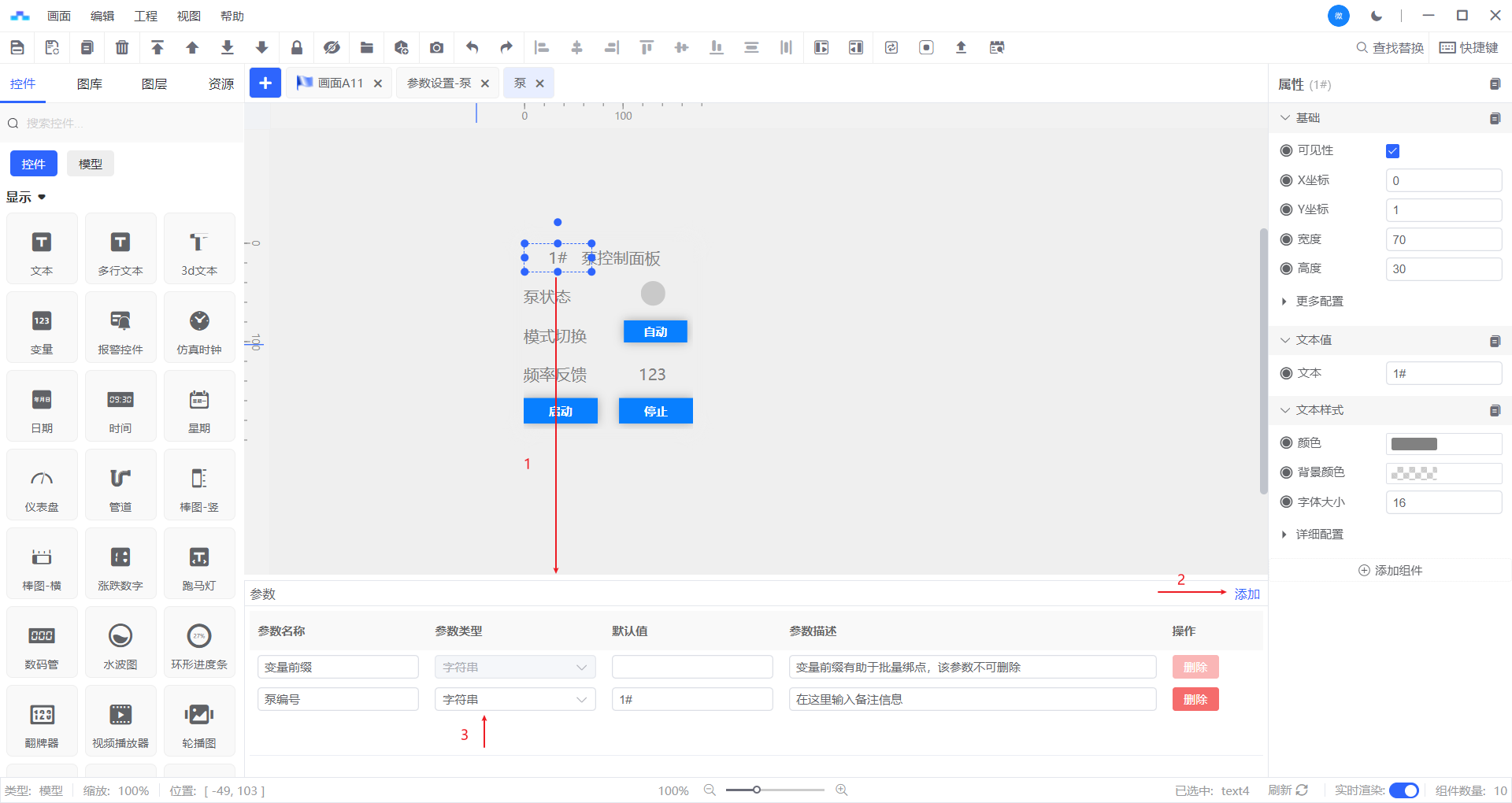The image size is (1512, 803).
Task: Pick the 报警控件 alarm control
Action: coord(120,327)
